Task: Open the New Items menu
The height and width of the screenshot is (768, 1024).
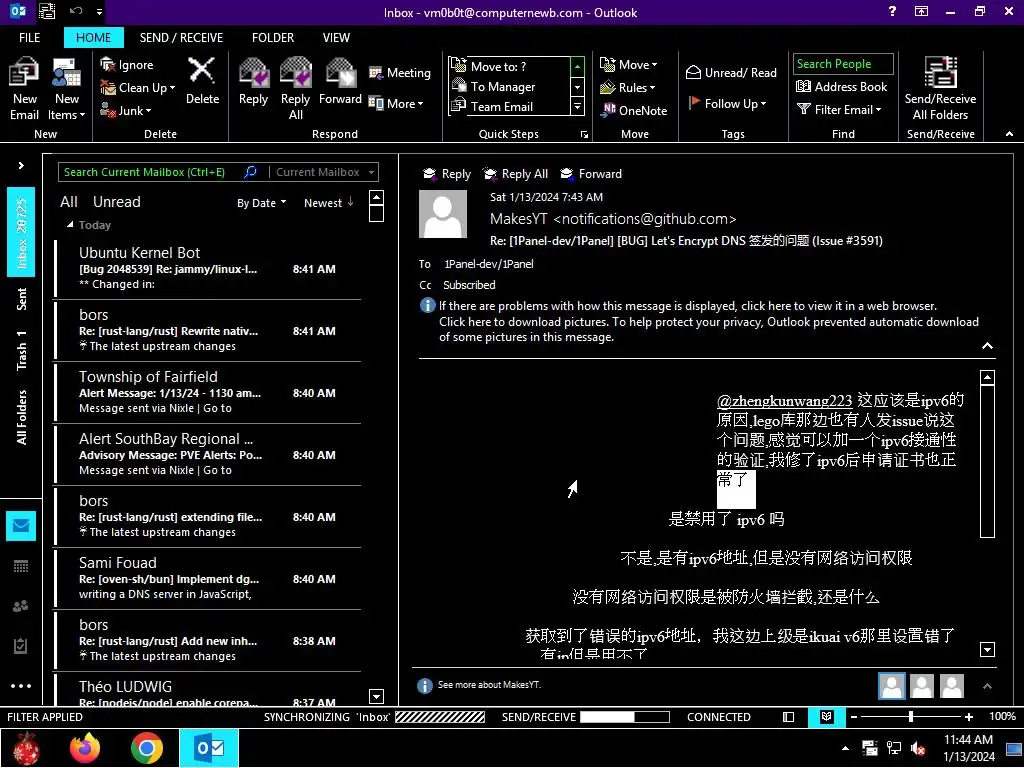Action: pos(67,88)
